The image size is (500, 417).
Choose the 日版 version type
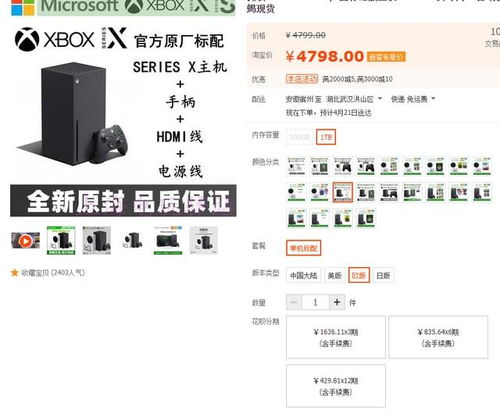383,275
